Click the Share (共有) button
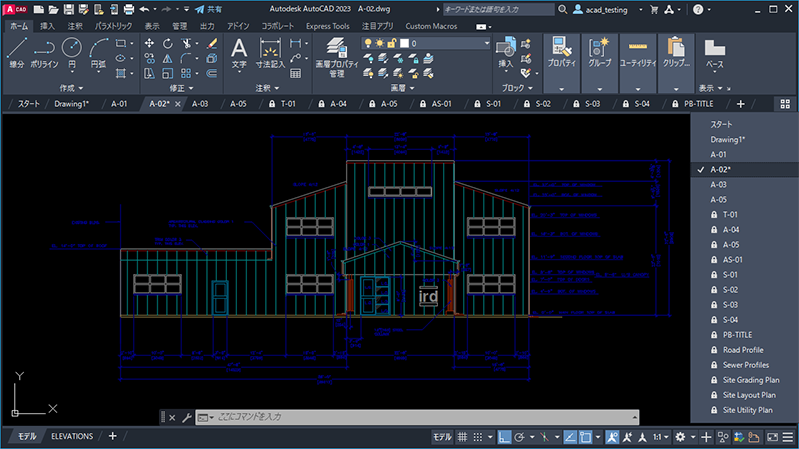This screenshot has width=799, height=449. click(x=209, y=9)
